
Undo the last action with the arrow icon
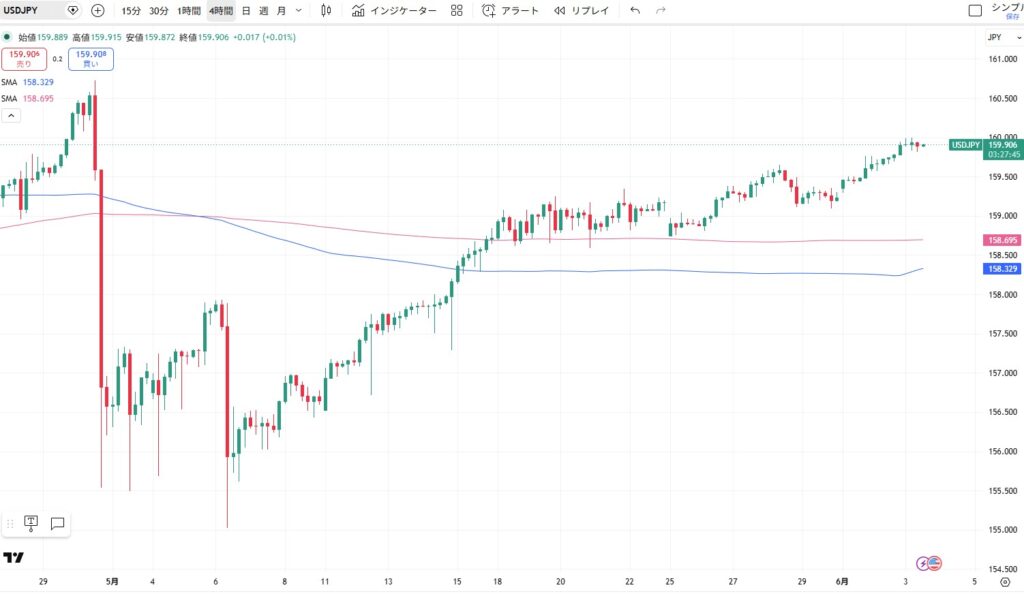(635, 10)
